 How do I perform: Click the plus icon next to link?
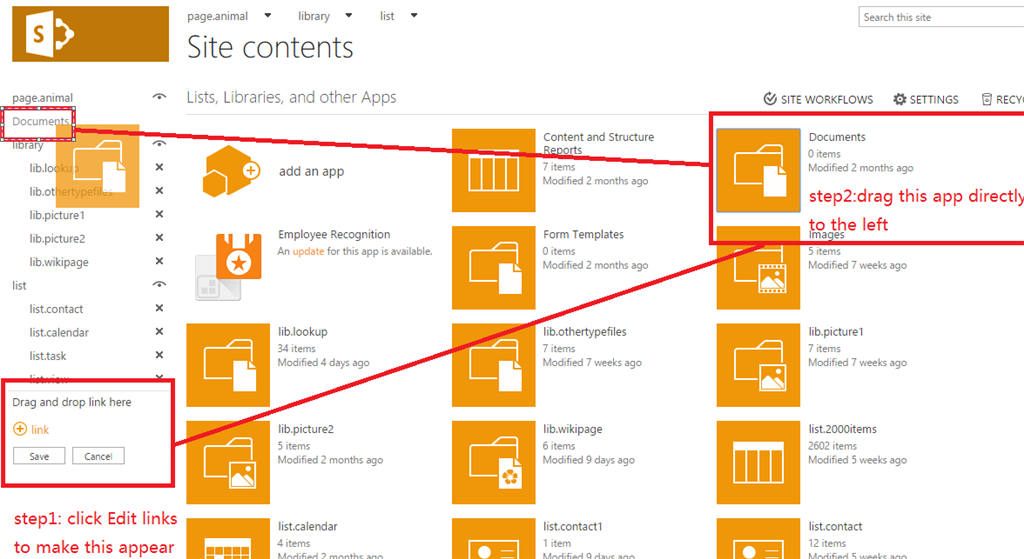(20, 429)
